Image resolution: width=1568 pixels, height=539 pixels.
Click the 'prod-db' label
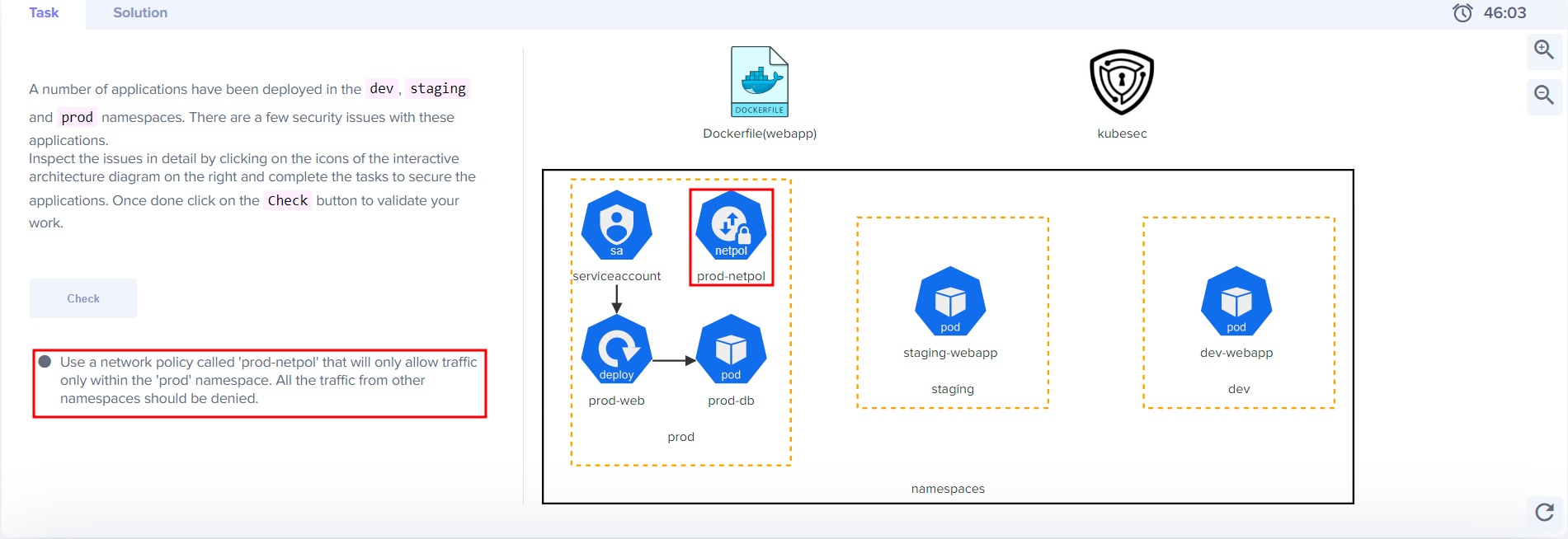point(732,401)
